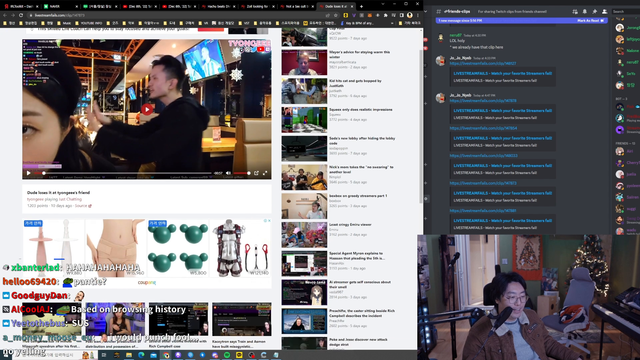The image size is (640, 360).
Task: Reload the browser page
Action: pos(21,15)
